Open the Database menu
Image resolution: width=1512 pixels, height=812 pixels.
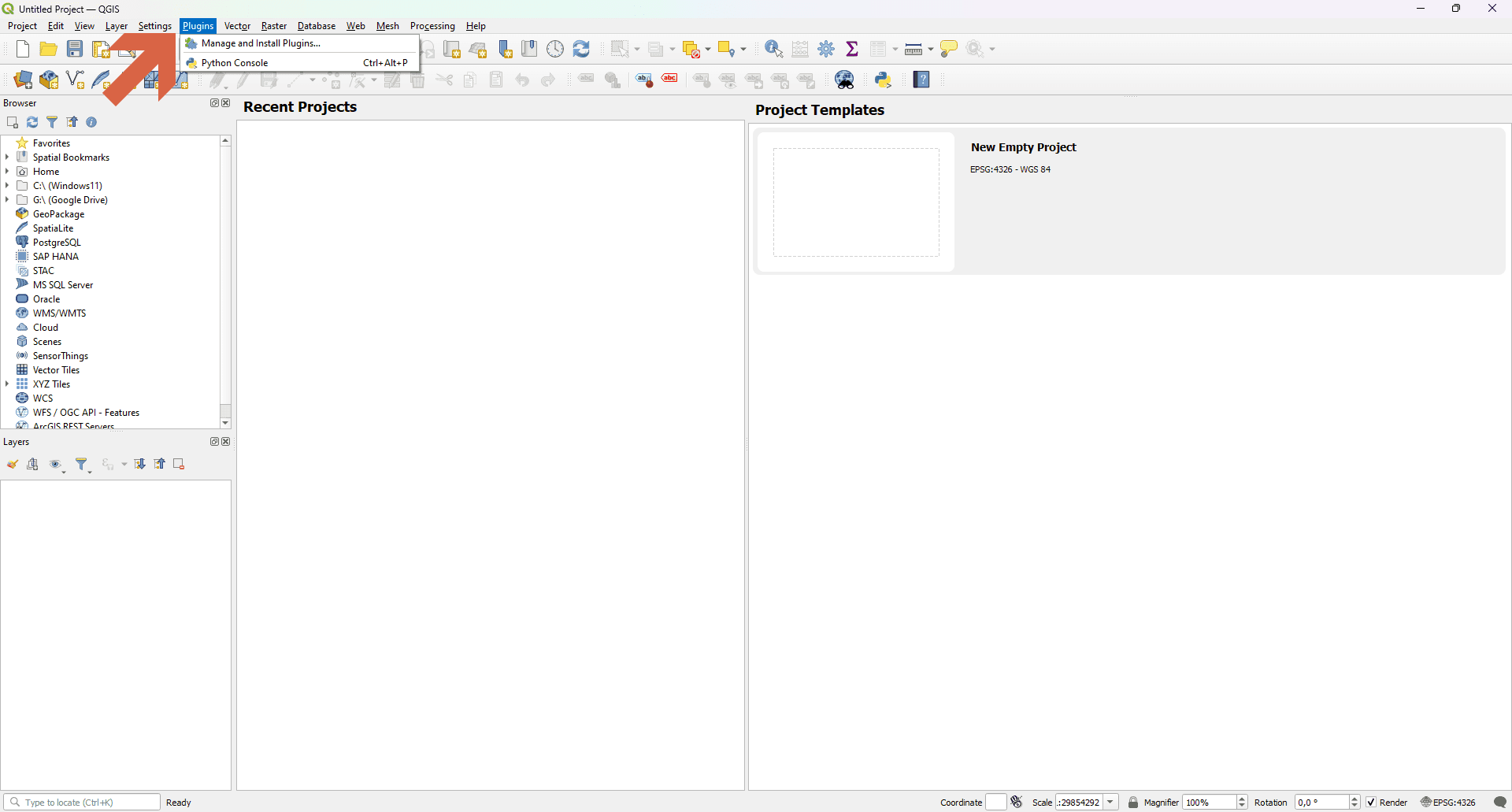click(x=317, y=26)
